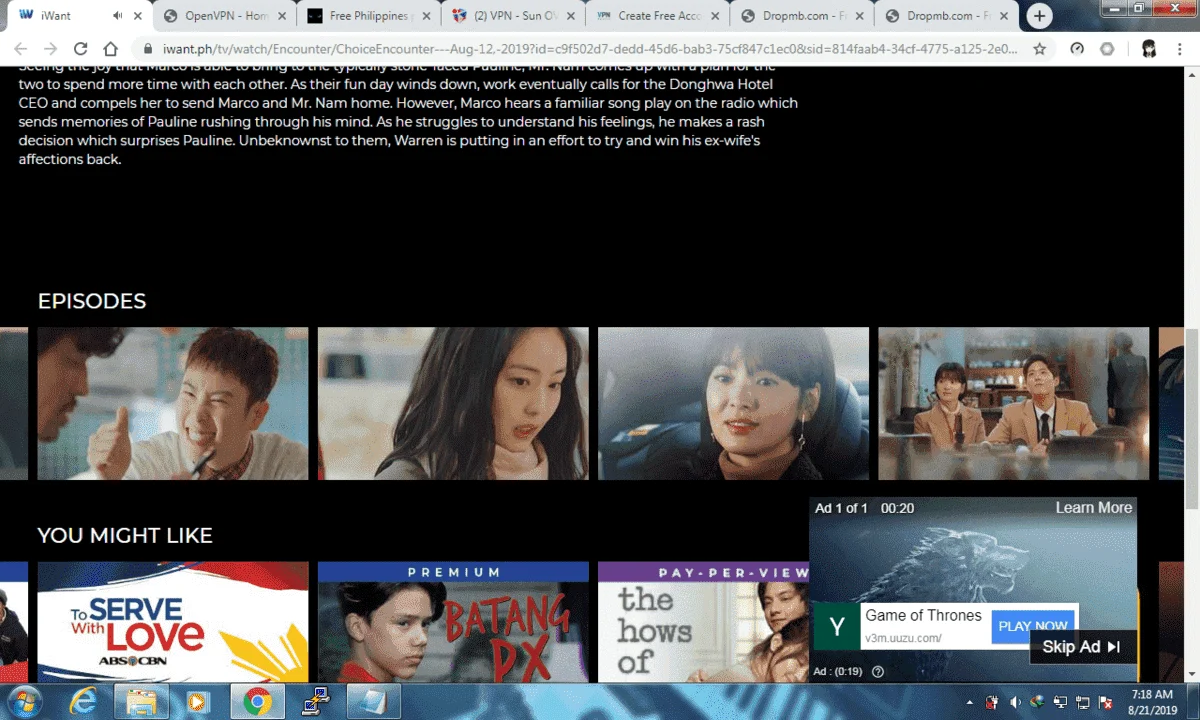Open the laughing man episode thumbnail
This screenshot has height=720, width=1200.
(173, 403)
